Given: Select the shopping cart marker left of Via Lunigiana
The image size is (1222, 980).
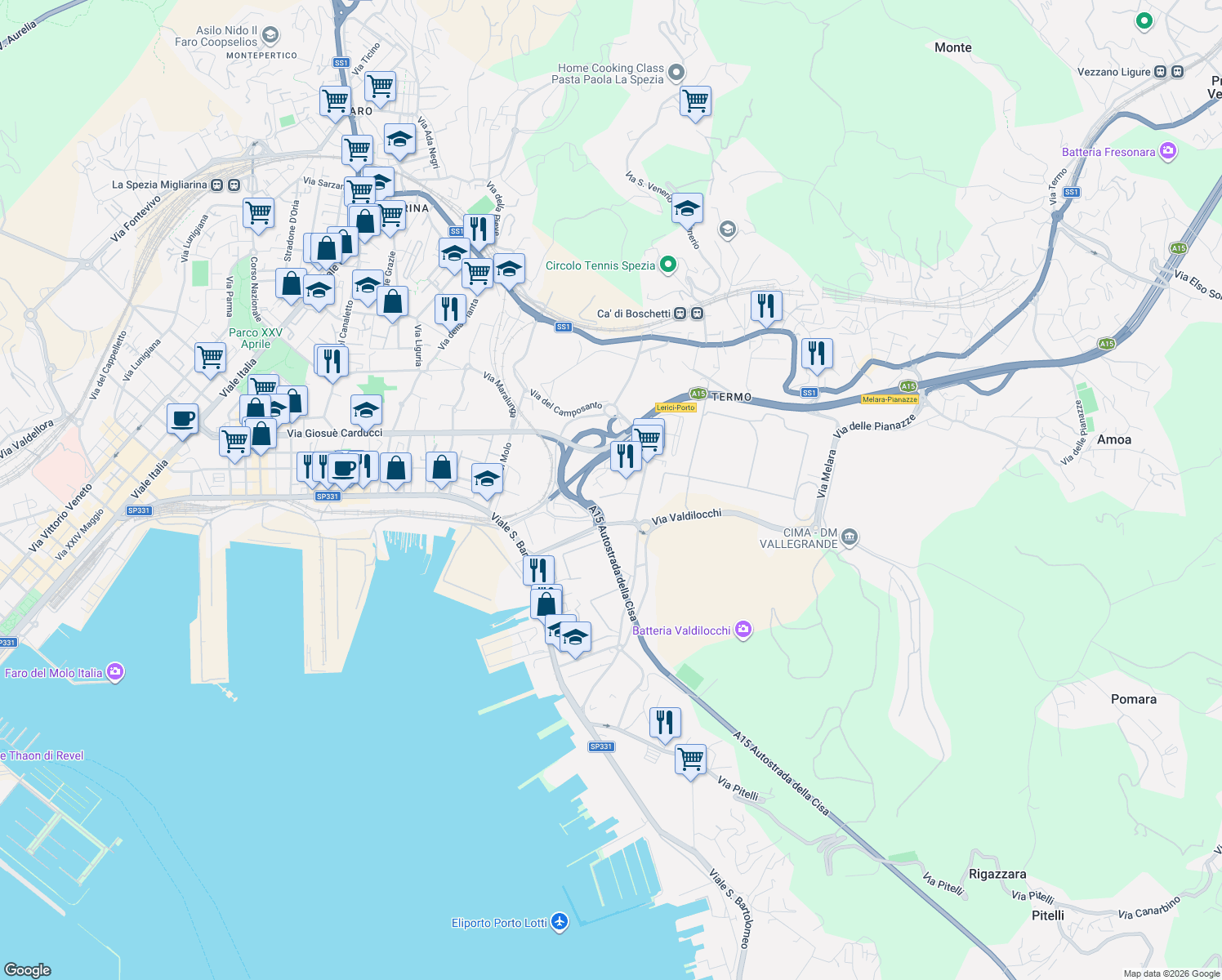Looking at the screenshot, I should (210, 359).
